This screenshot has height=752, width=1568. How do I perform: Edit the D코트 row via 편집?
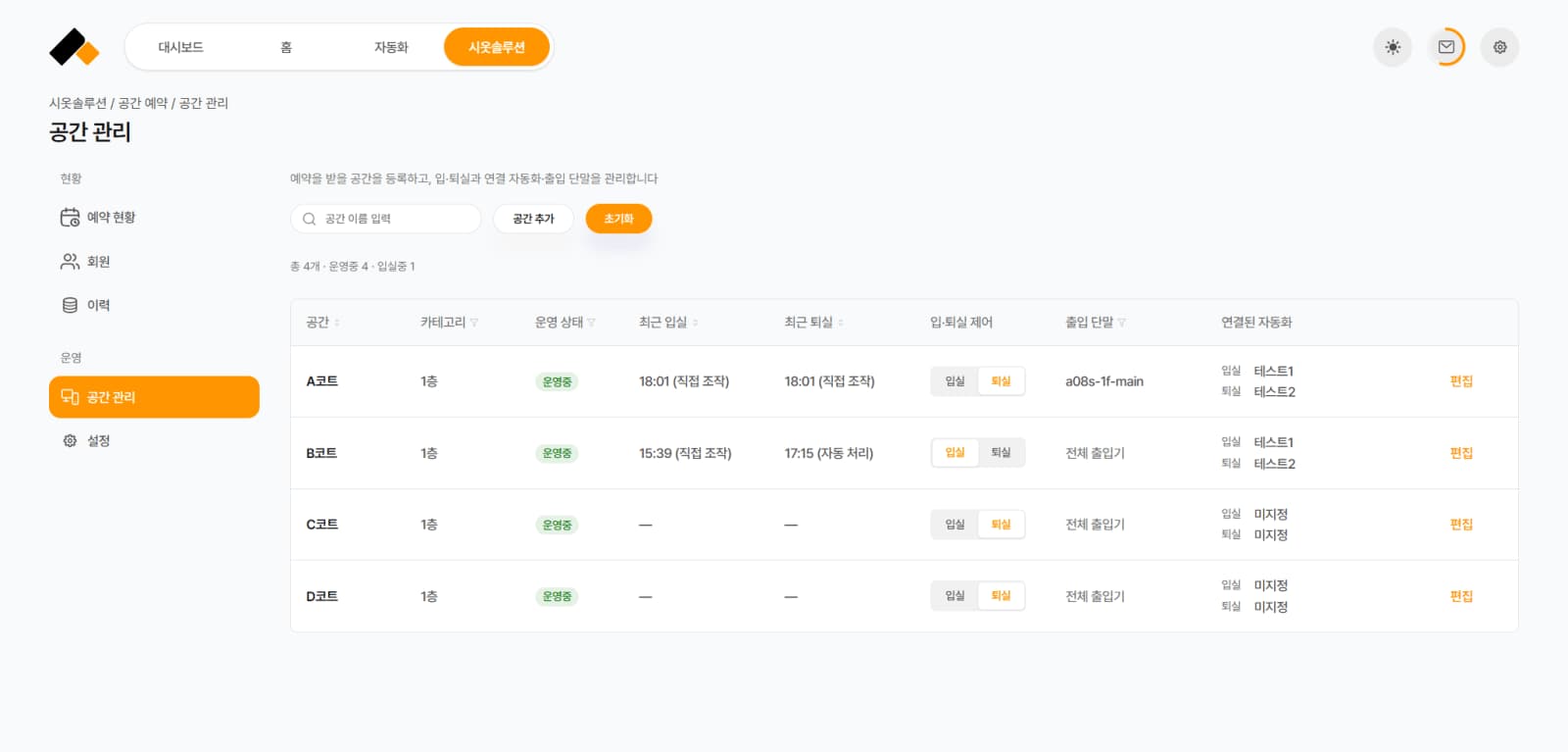pyautogui.click(x=1461, y=596)
